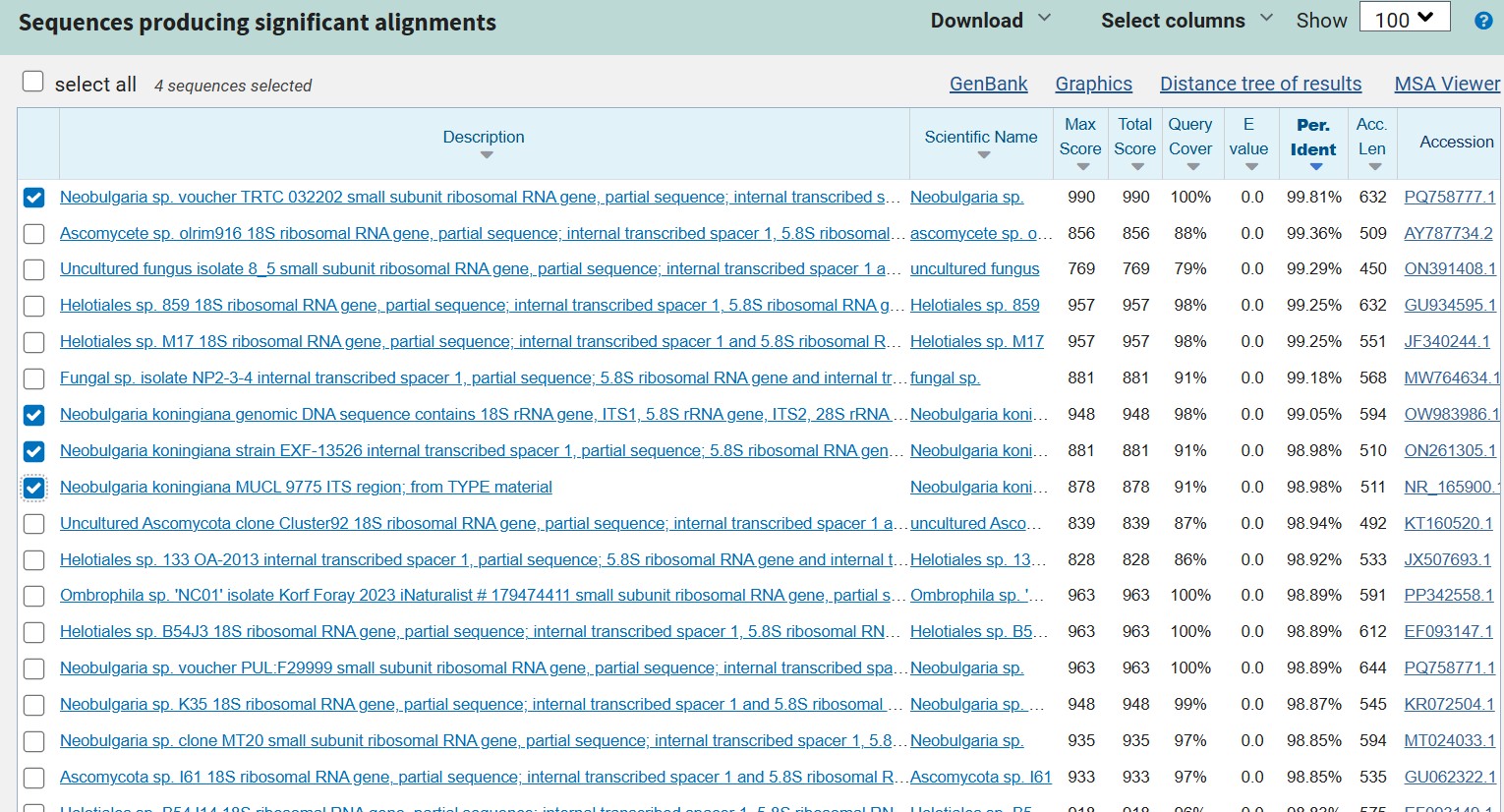This screenshot has height=812, width=1504.
Task: Open the Show 100 results selector
Action: (x=1404, y=20)
